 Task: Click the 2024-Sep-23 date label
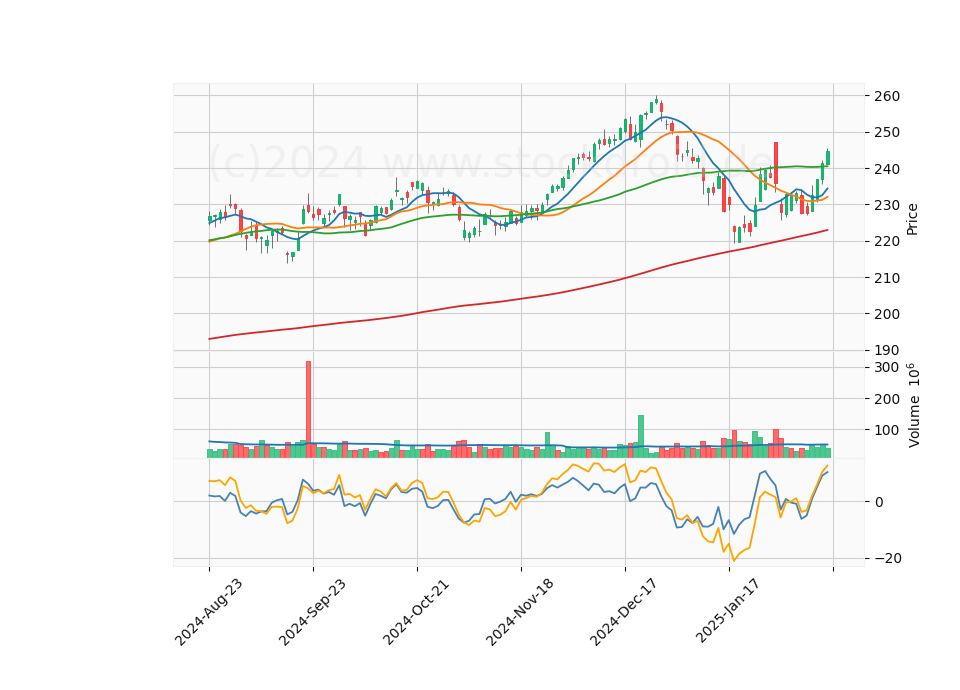(x=312, y=612)
